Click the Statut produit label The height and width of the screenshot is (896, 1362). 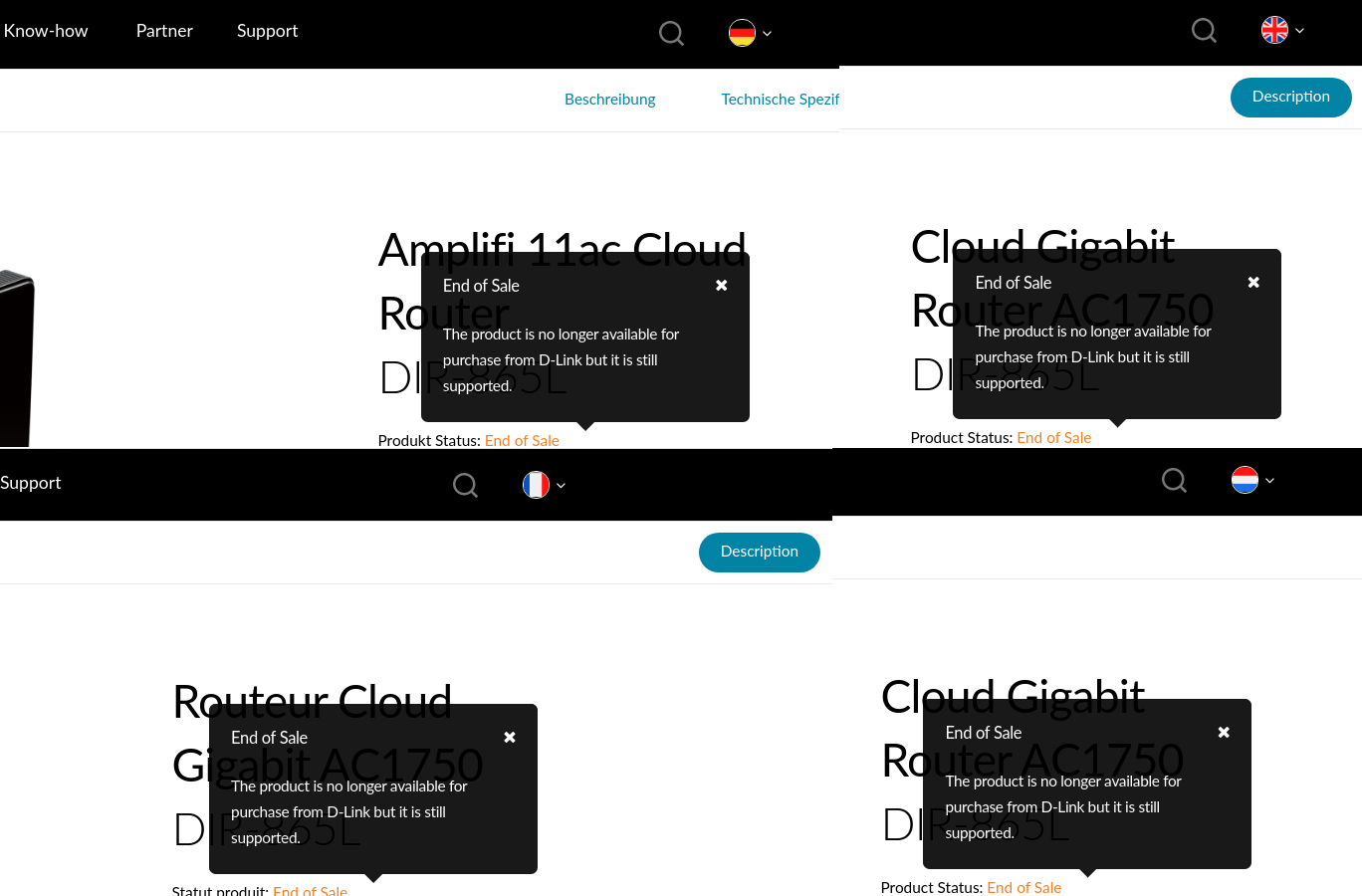(x=220, y=890)
